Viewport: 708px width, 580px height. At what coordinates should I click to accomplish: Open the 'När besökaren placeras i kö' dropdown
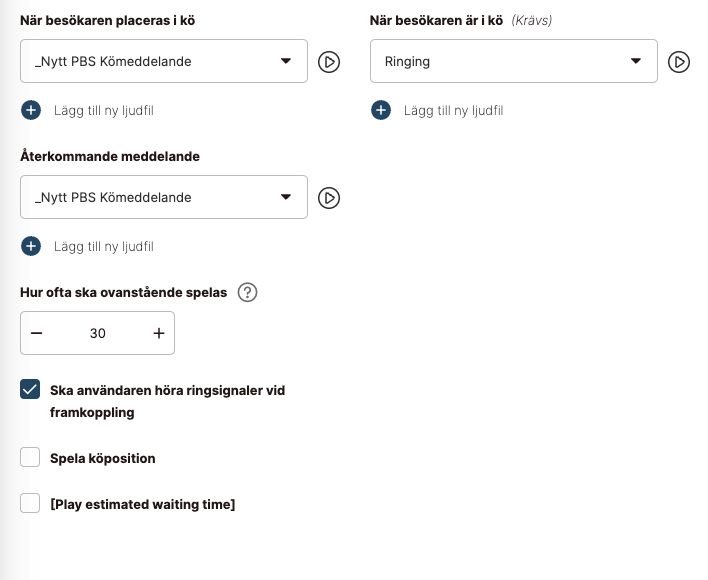pos(164,61)
